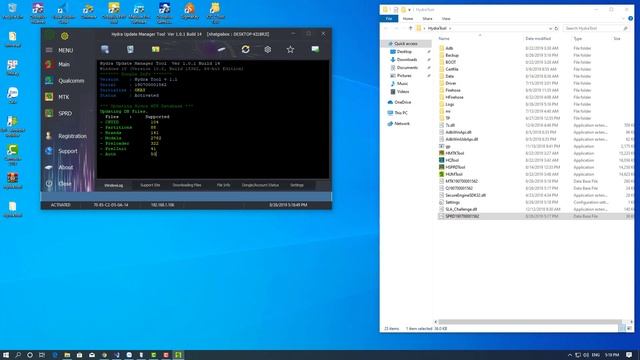Open the Main section in Hydra sidebar
Viewport: 640px width, 360px height.
[x=58, y=64]
